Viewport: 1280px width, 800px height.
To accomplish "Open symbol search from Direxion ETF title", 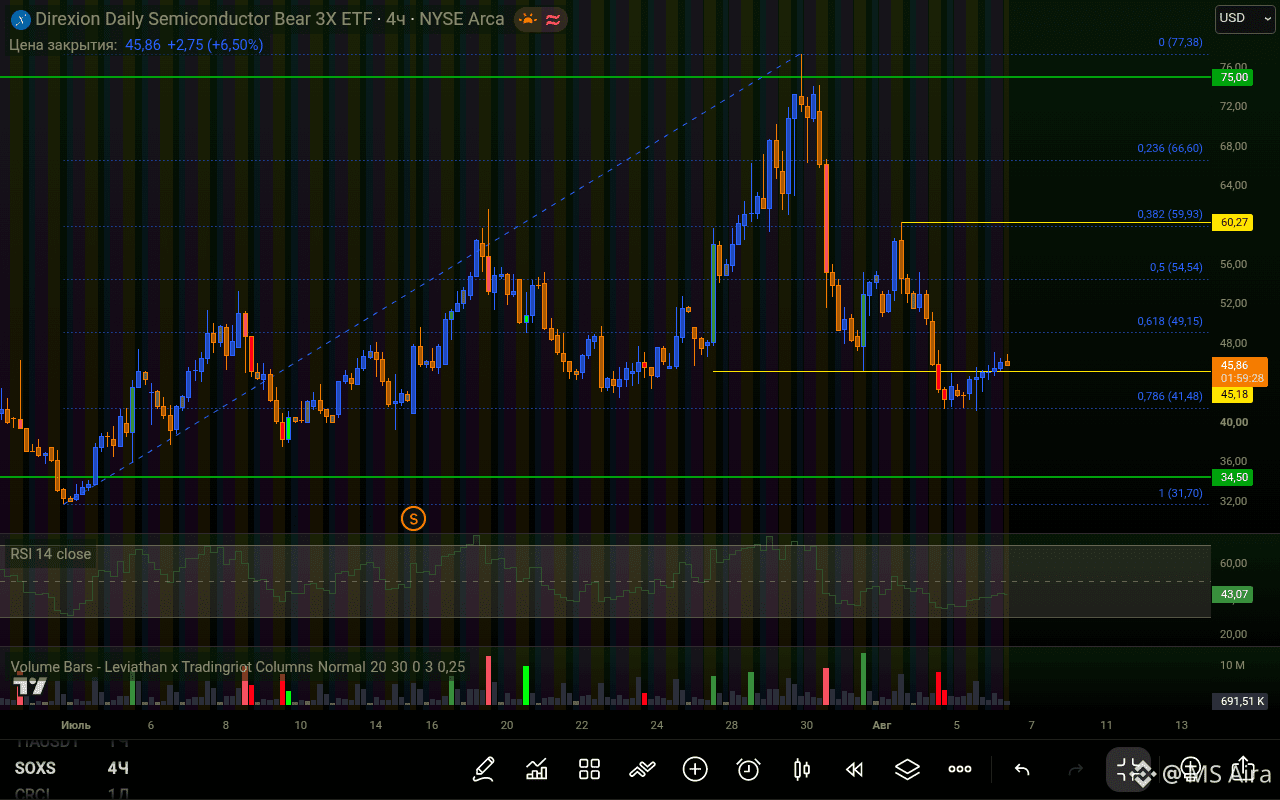I will tap(203, 19).
